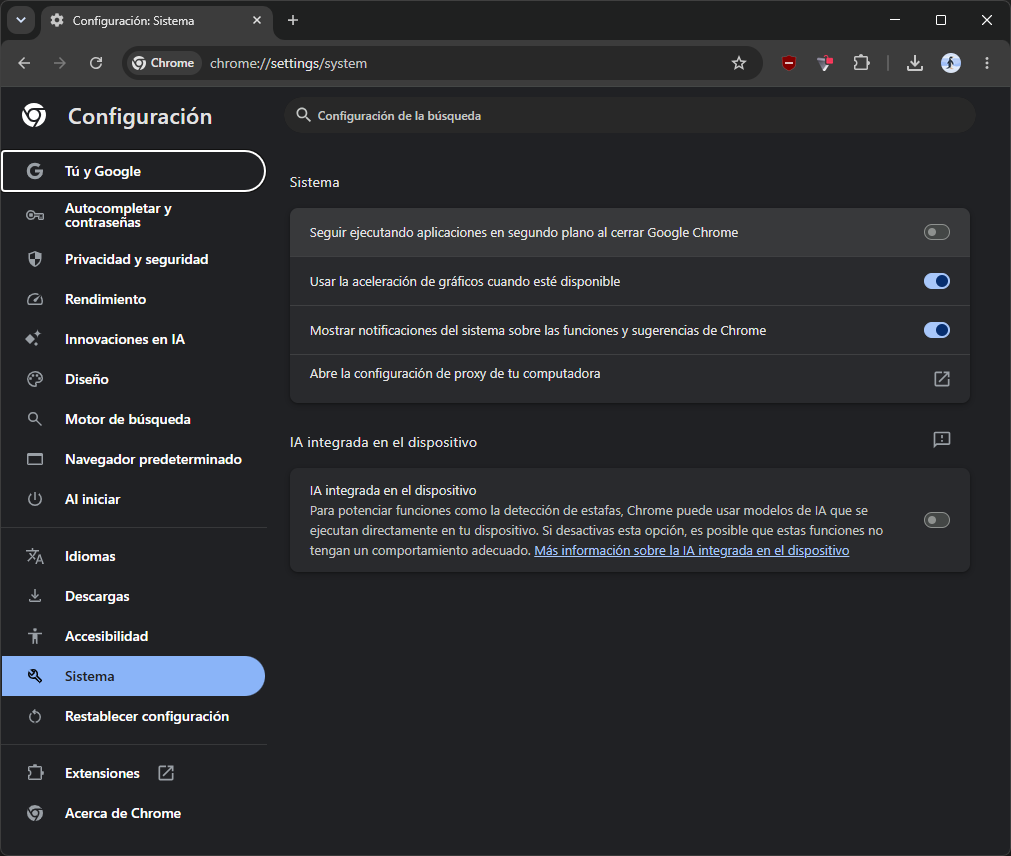Click the palette icon for Diseño

coord(35,379)
